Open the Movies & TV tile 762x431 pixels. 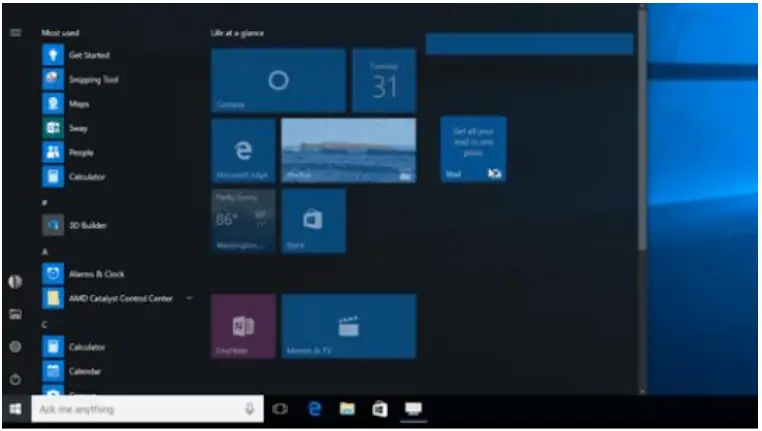(348, 326)
